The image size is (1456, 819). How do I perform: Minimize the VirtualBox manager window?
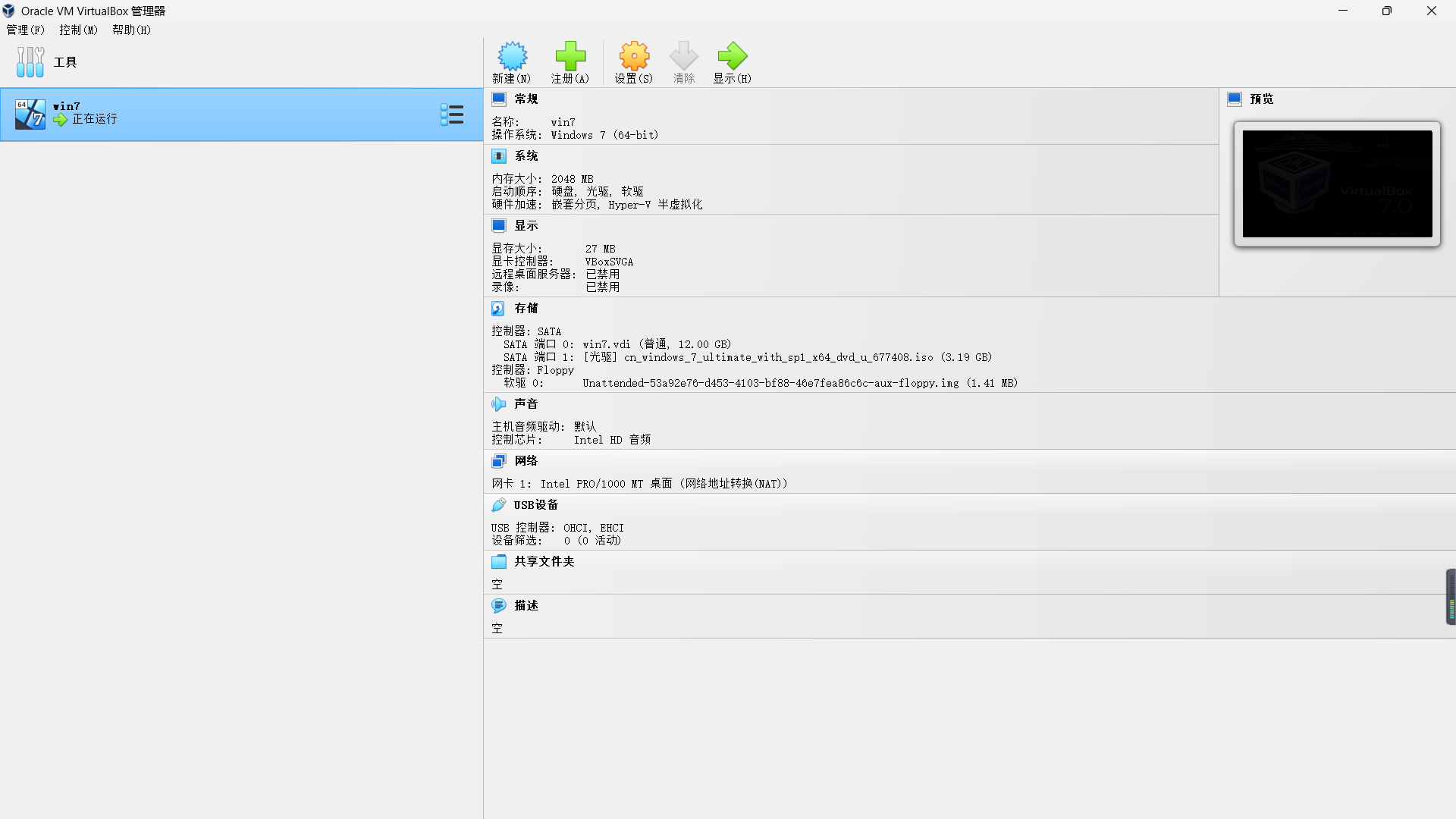pos(1343,11)
